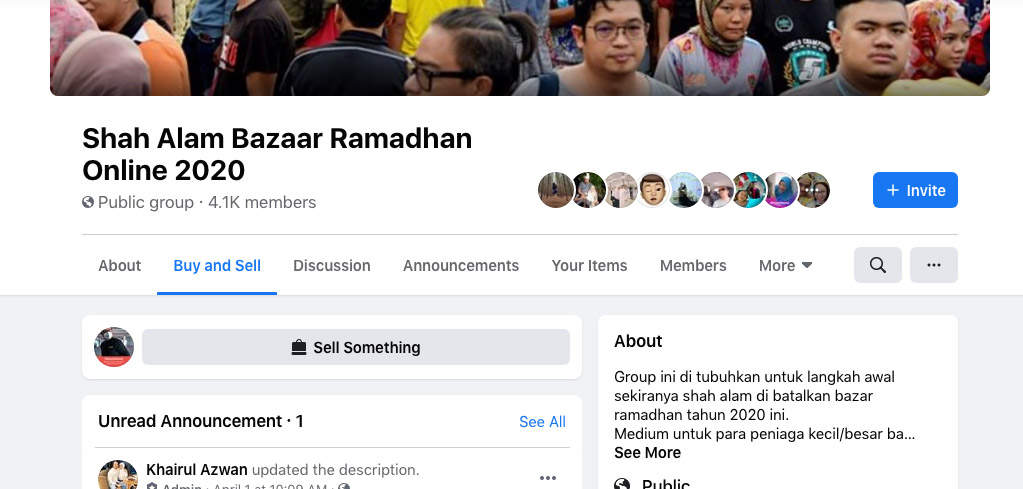
Task: View the Members tab
Action: pos(693,265)
